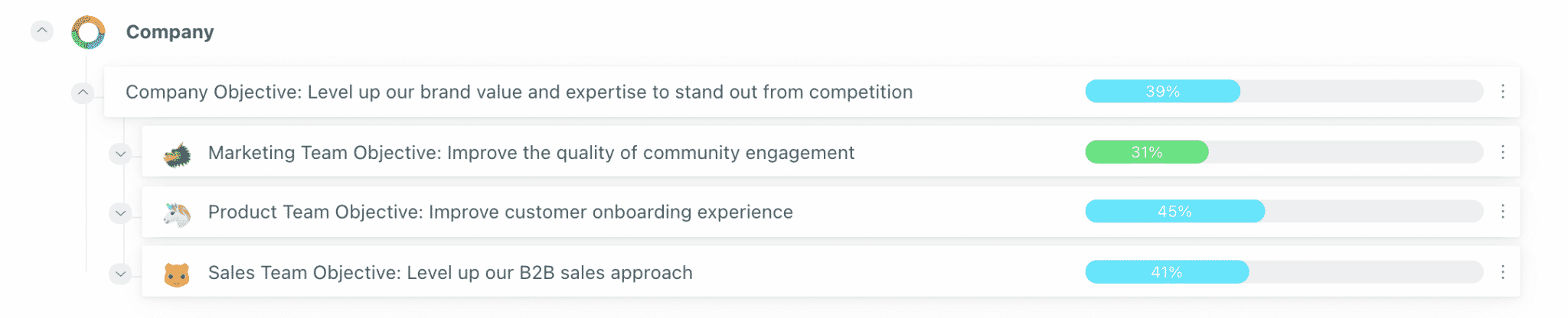Click the Product Team unicorn avatar icon
The height and width of the screenshot is (318, 1568).
pyautogui.click(x=177, y=214)
